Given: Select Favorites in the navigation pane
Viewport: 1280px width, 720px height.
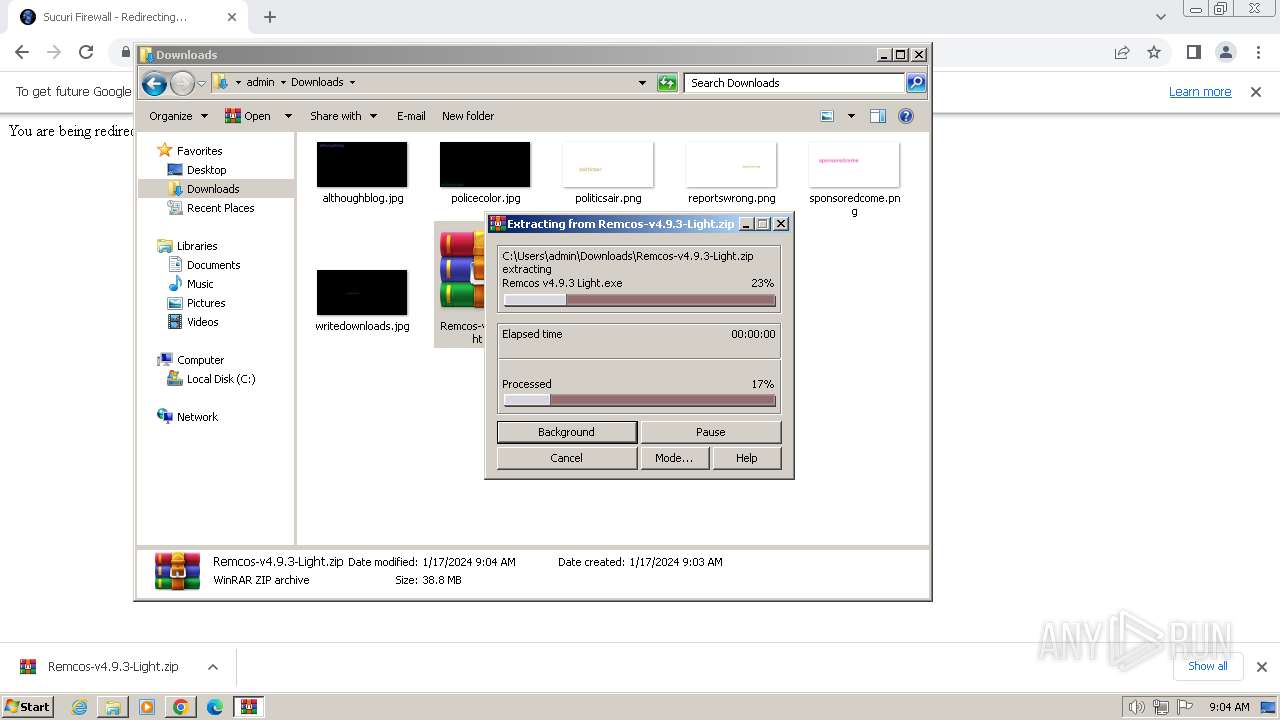Looking at the screenshot, I should (199, 151).
